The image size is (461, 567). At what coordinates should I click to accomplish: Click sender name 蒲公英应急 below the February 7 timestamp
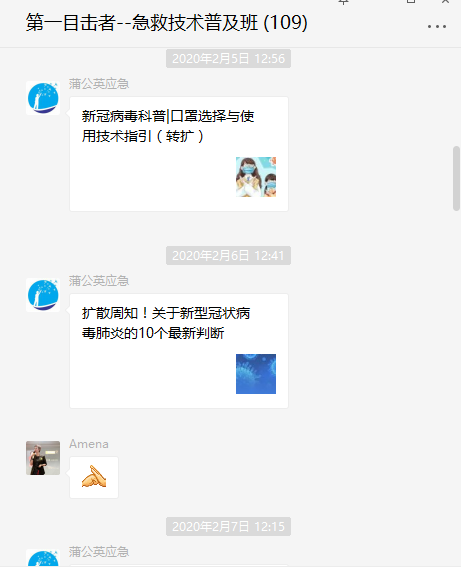[99, 552]
